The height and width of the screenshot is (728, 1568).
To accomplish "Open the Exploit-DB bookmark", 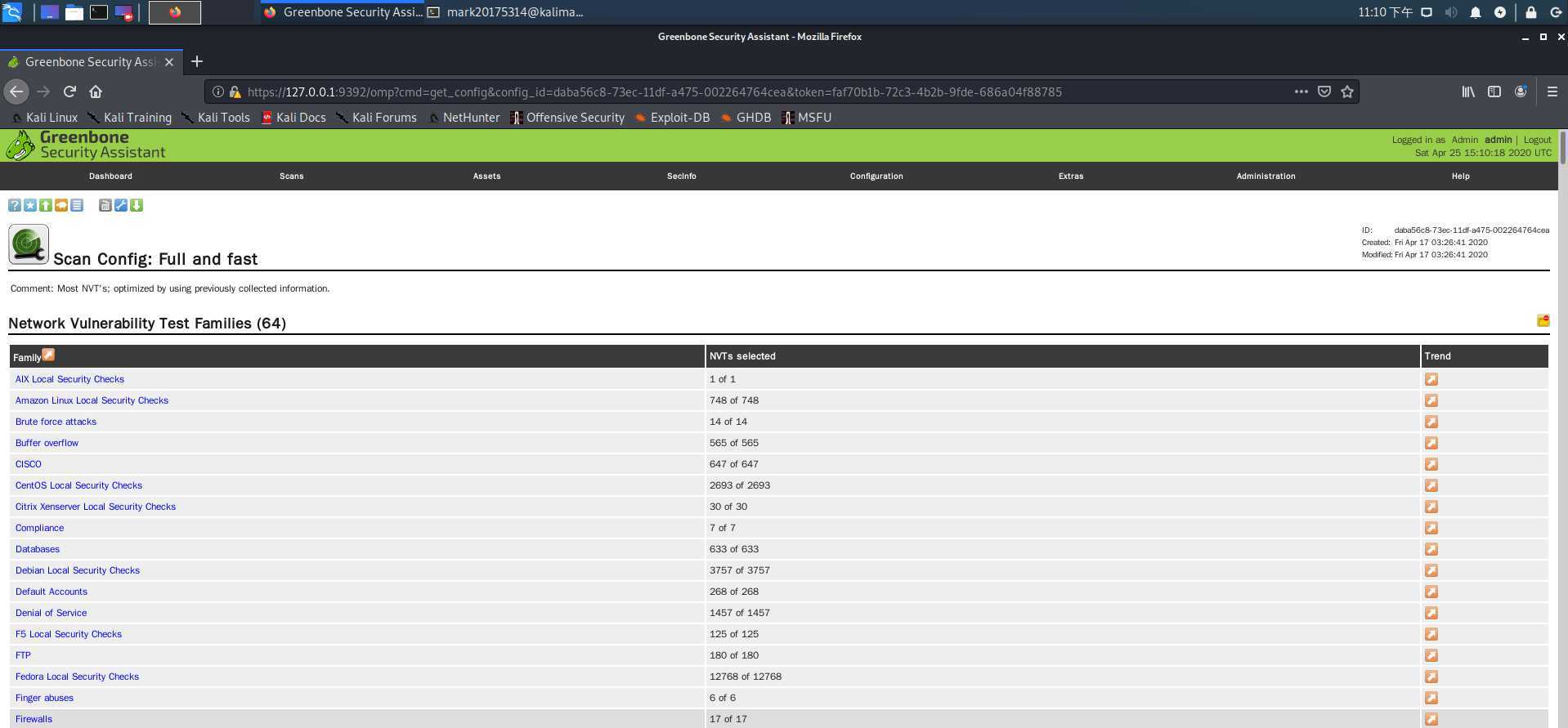I will (x=672, y=117).
